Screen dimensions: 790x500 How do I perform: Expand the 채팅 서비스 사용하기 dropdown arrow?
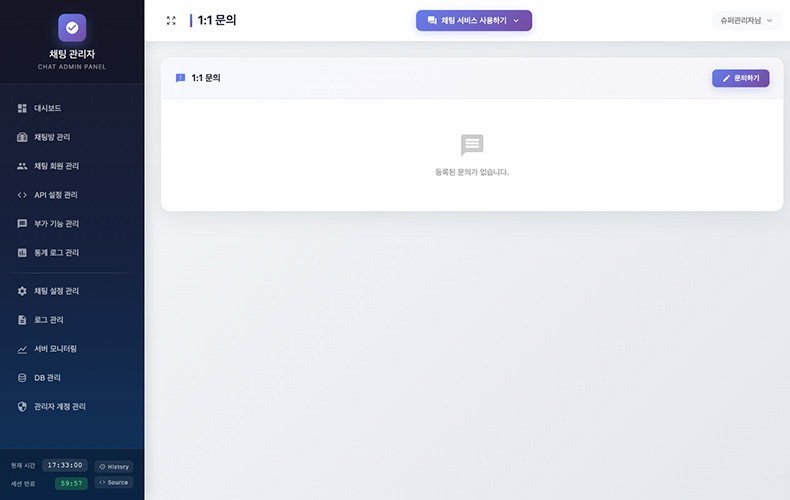pos(516,21)
